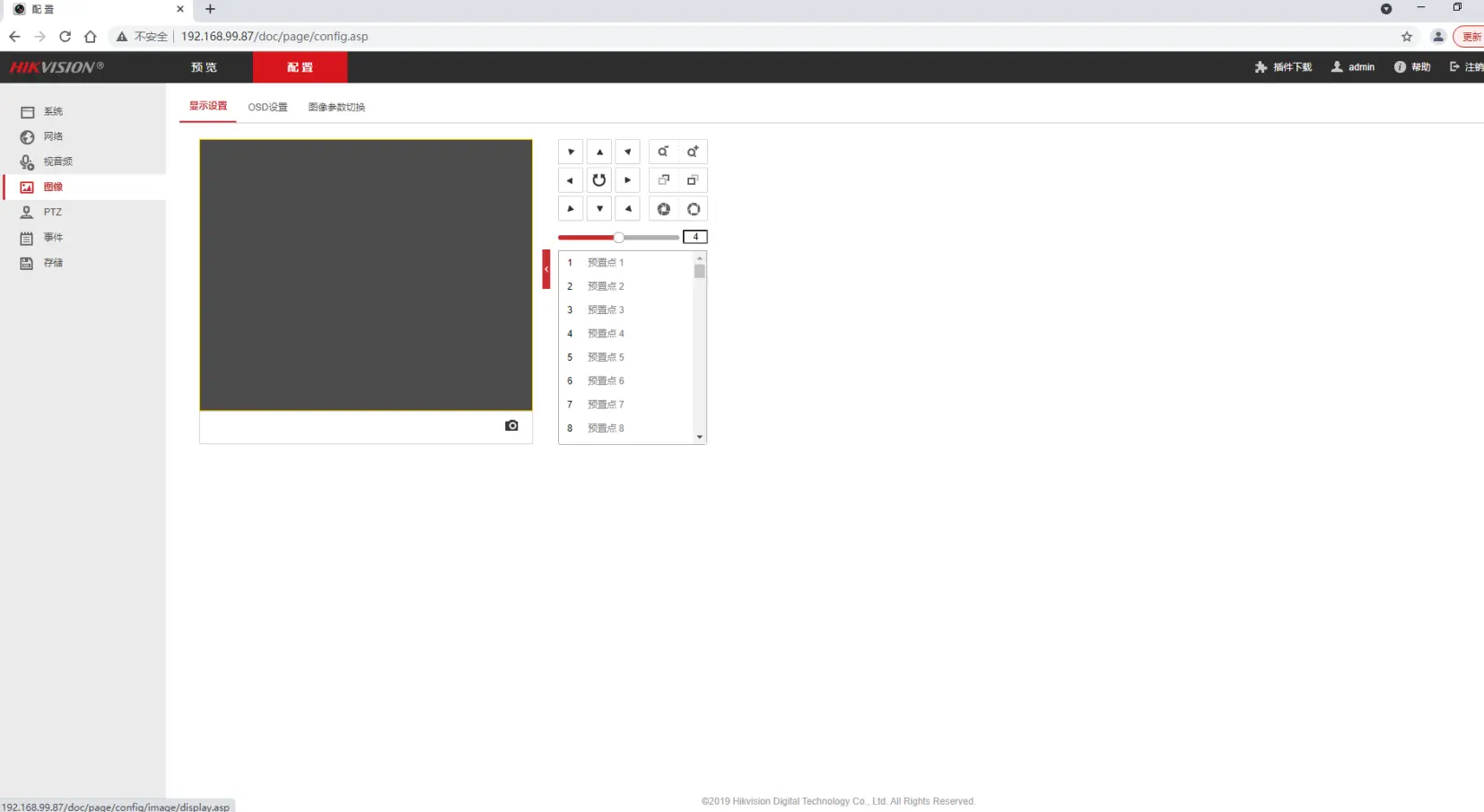1484x812 pixels.
Task: Click the down-right diagonal PTZ arrow
Action: (628, 209)
